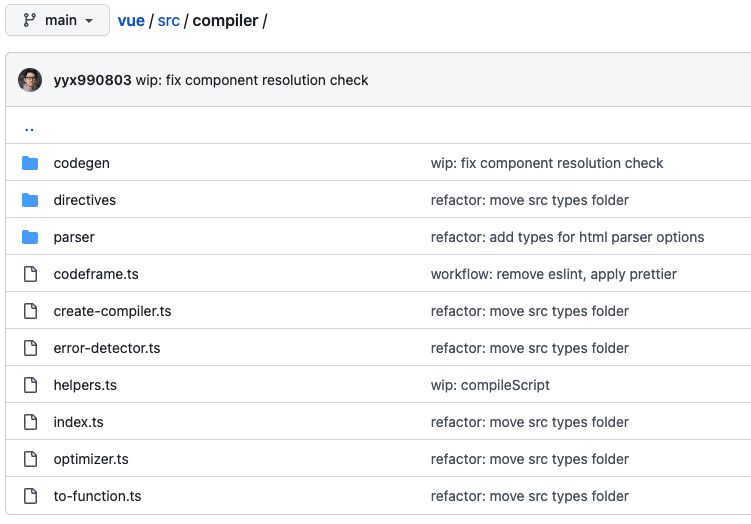Click the yyx990803 avatar image

point(30,80)
